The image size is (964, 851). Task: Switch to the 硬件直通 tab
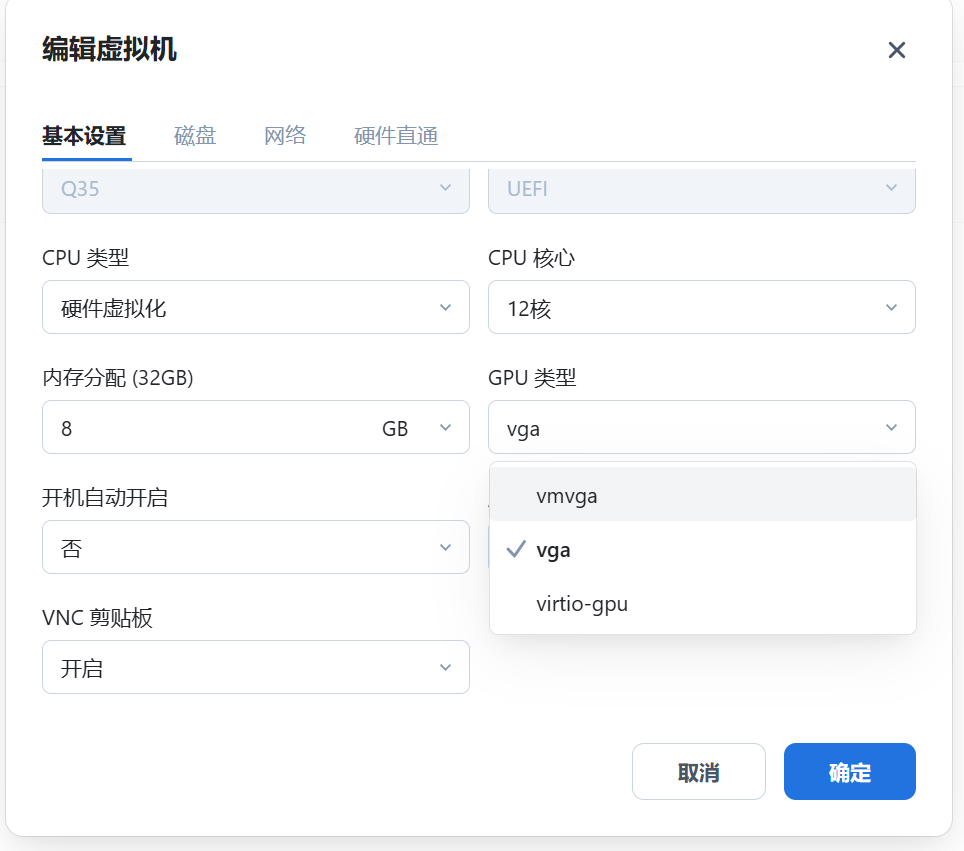click(396, 136)
